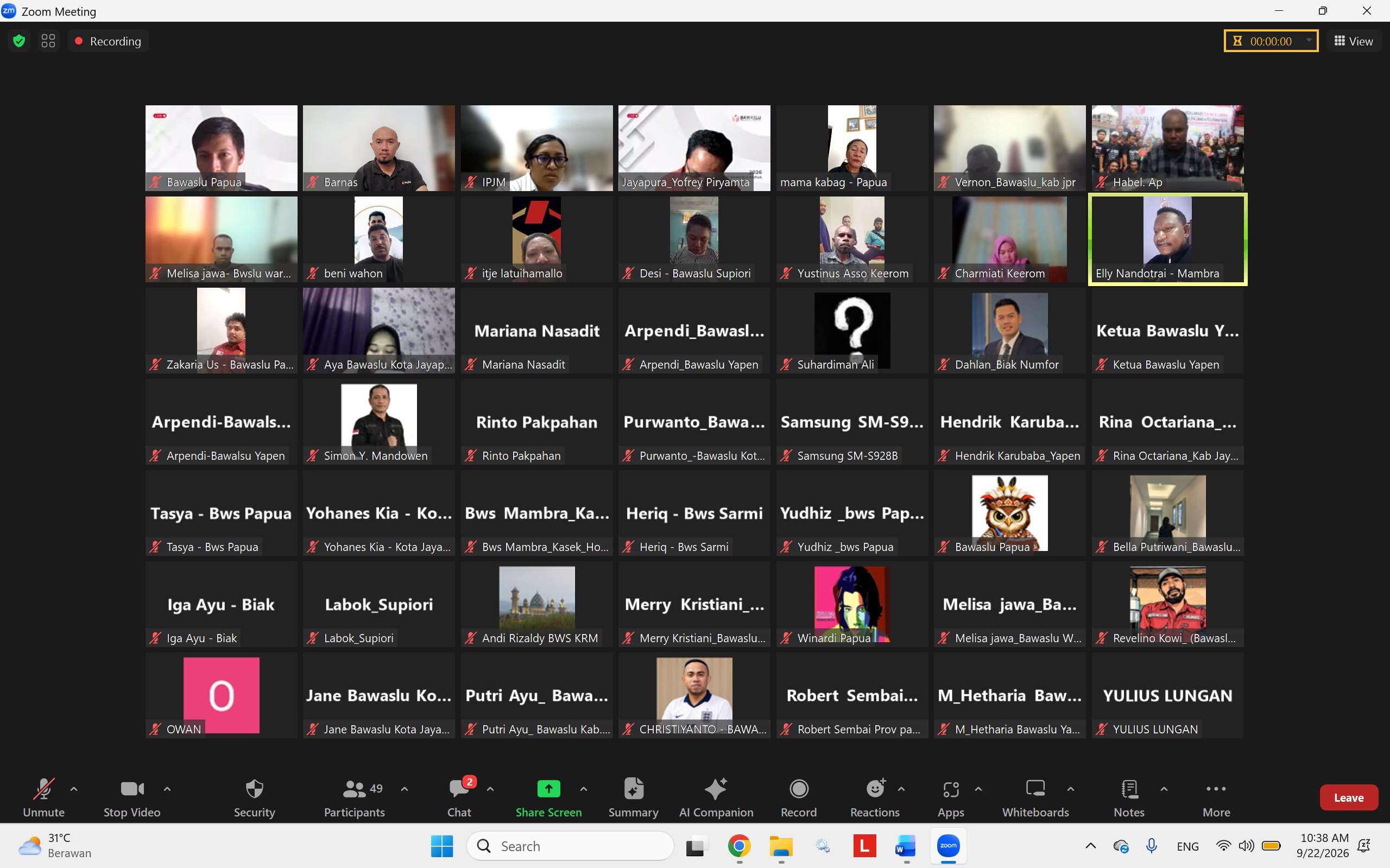Open Google Chrome from the taskbar
The image size is (1390, 868).
tap(739, 846)
